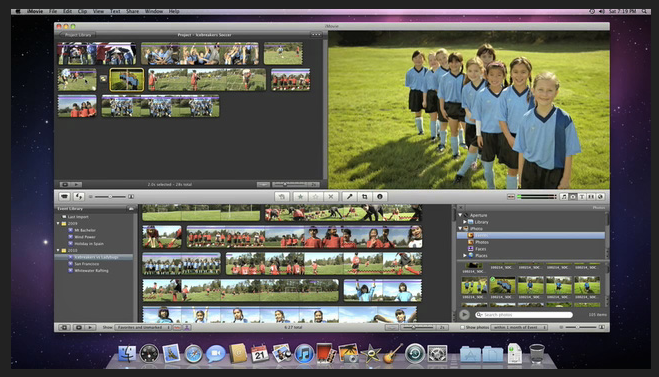This screenshot has width=659, height=377.
Task: Open Finder from the Dock
Action: coord(127,353)
